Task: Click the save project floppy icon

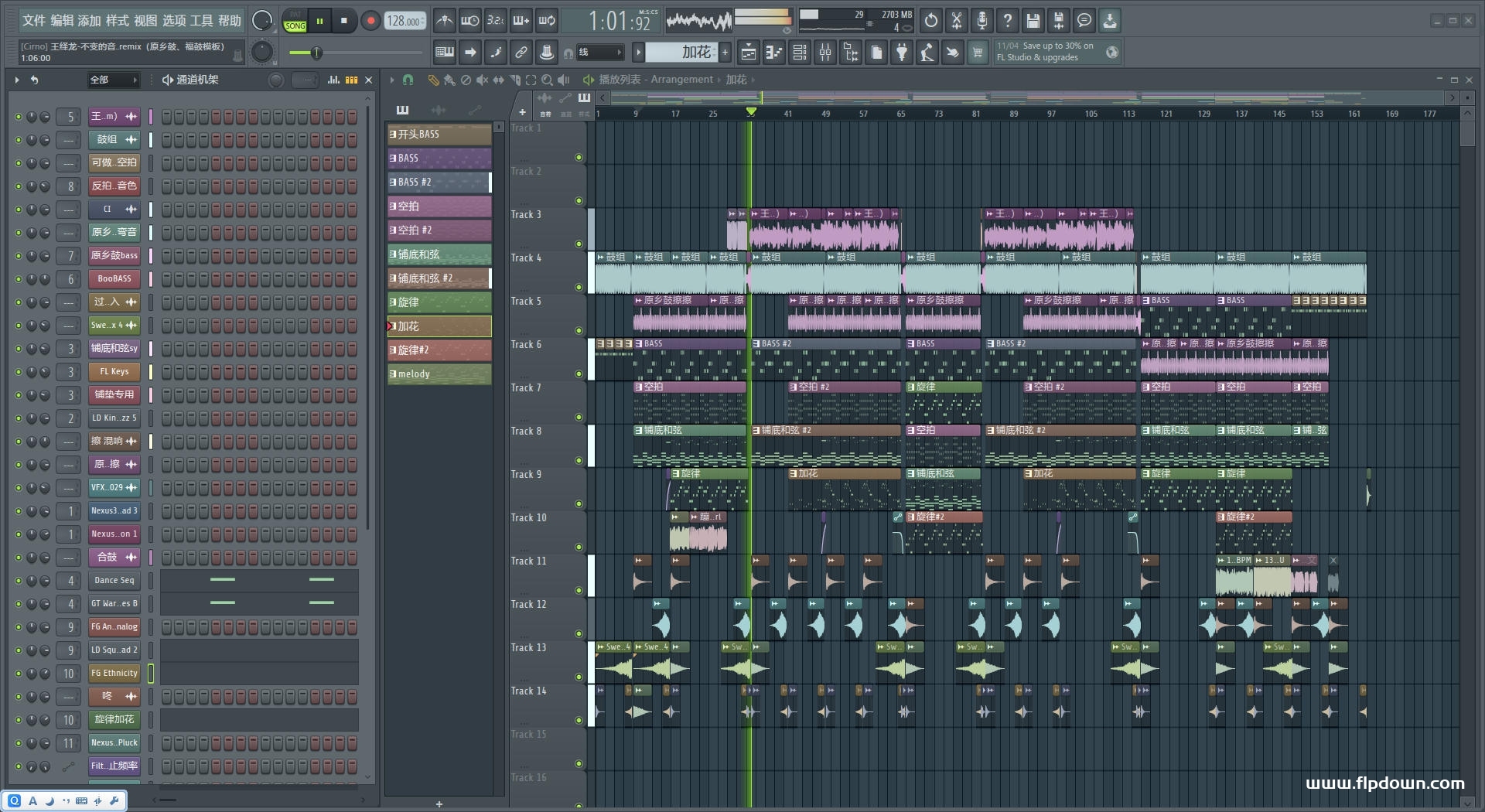Action: (x=1033, y=21)
